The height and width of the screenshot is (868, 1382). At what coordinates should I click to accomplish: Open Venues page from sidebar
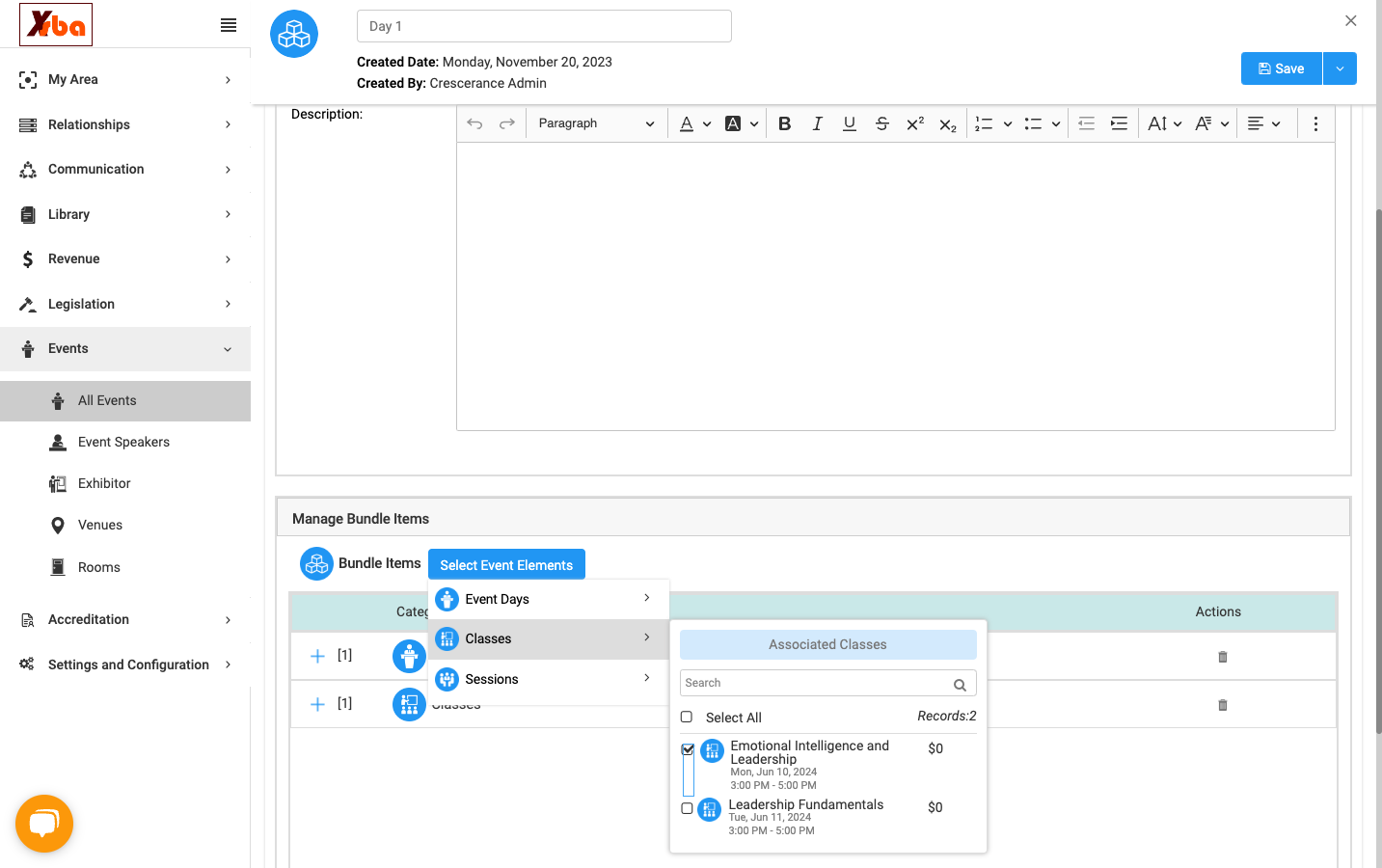point(100,525)
